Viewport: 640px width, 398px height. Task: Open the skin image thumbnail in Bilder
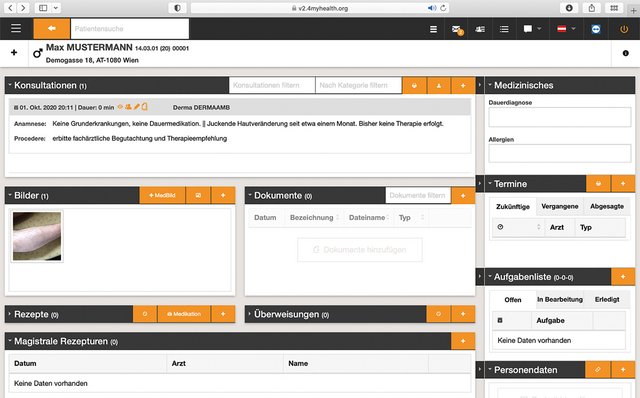(x=37, y=236)
